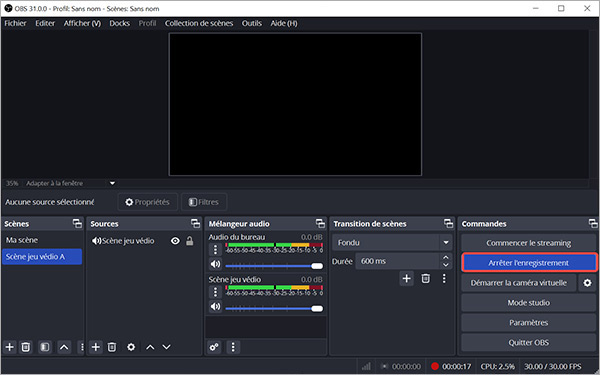Open the preview scaling dropdown arrow
This screenshot has width=600, height=375.
point(112,183)
